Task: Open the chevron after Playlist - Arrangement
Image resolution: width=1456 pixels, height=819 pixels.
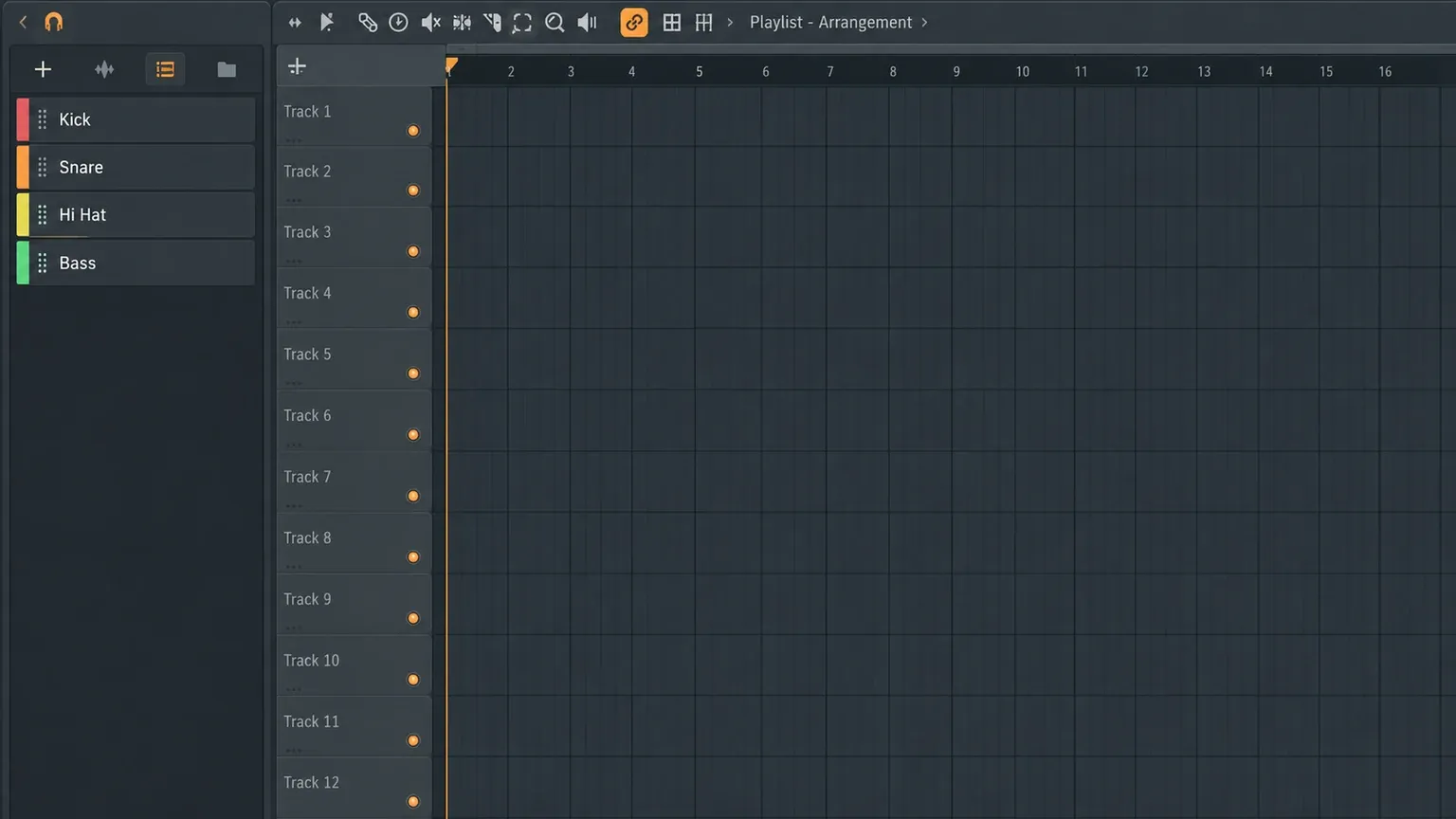Action: pyautogui.click(x=924, y=22)
